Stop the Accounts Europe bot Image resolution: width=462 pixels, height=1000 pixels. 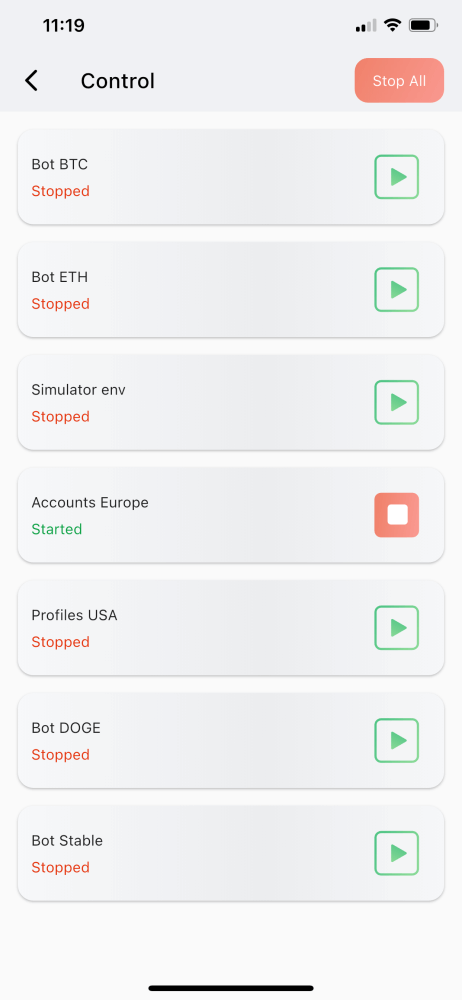396,515
